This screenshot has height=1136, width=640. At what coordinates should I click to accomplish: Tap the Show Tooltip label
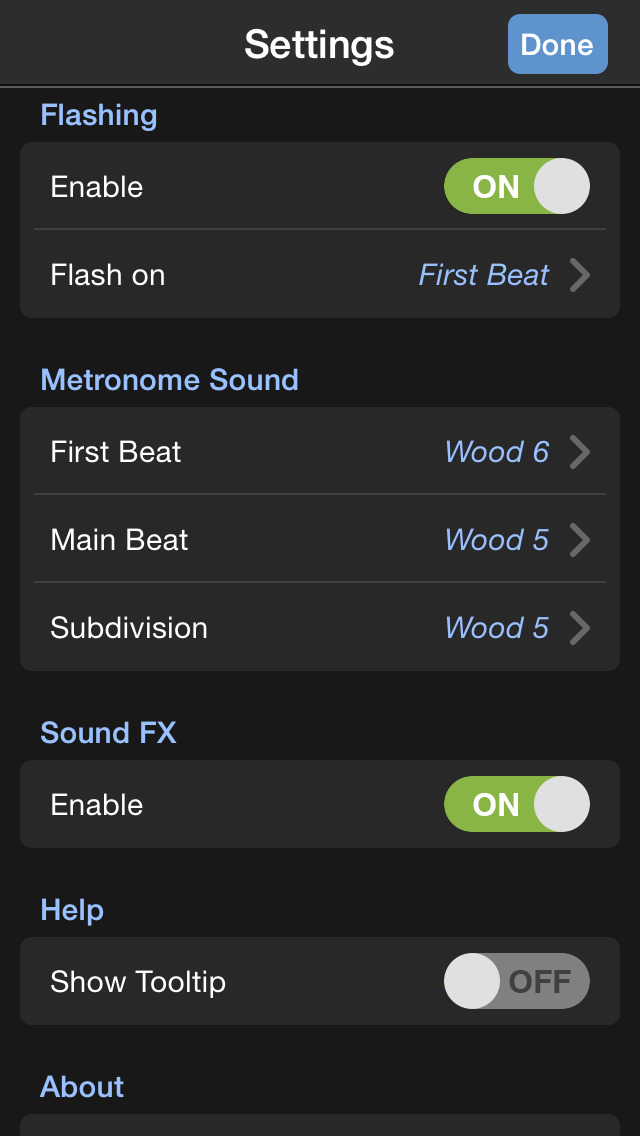point(138,982)
